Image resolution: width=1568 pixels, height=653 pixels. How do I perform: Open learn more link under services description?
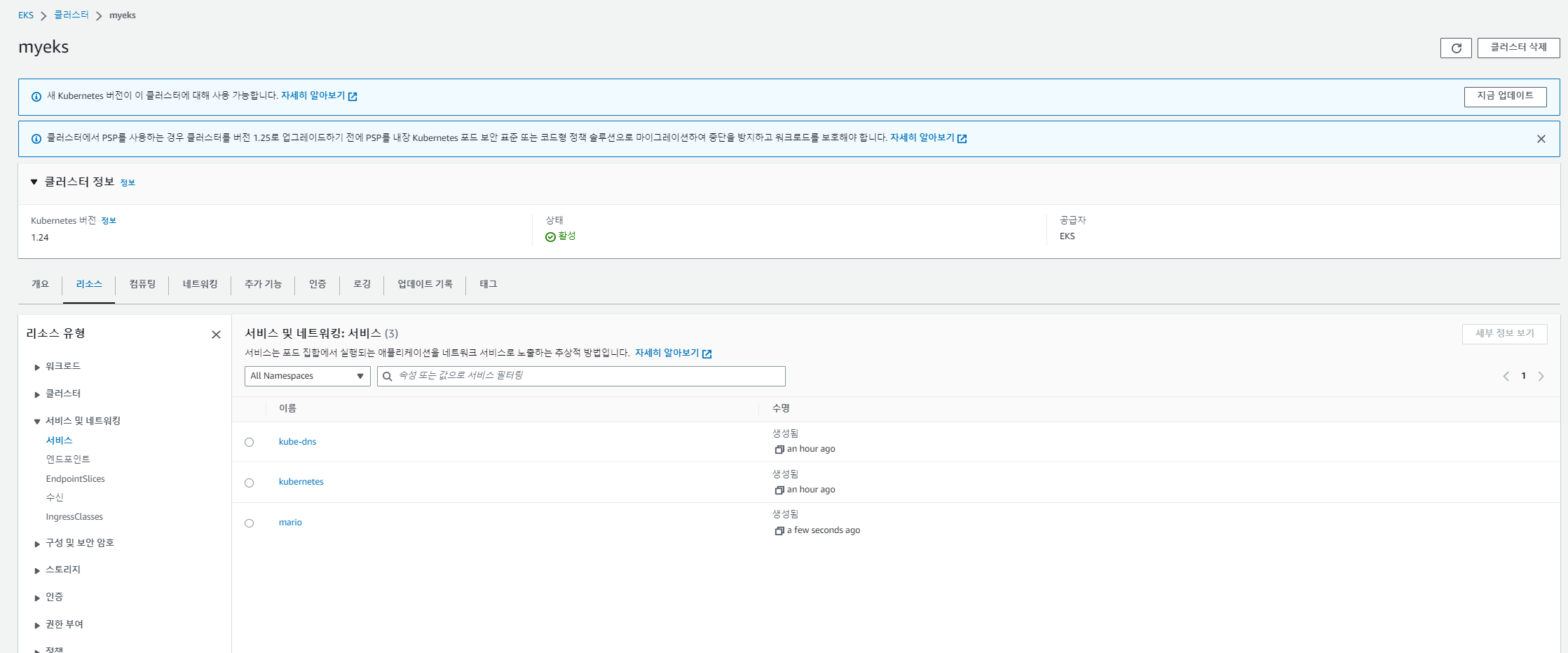673,353
